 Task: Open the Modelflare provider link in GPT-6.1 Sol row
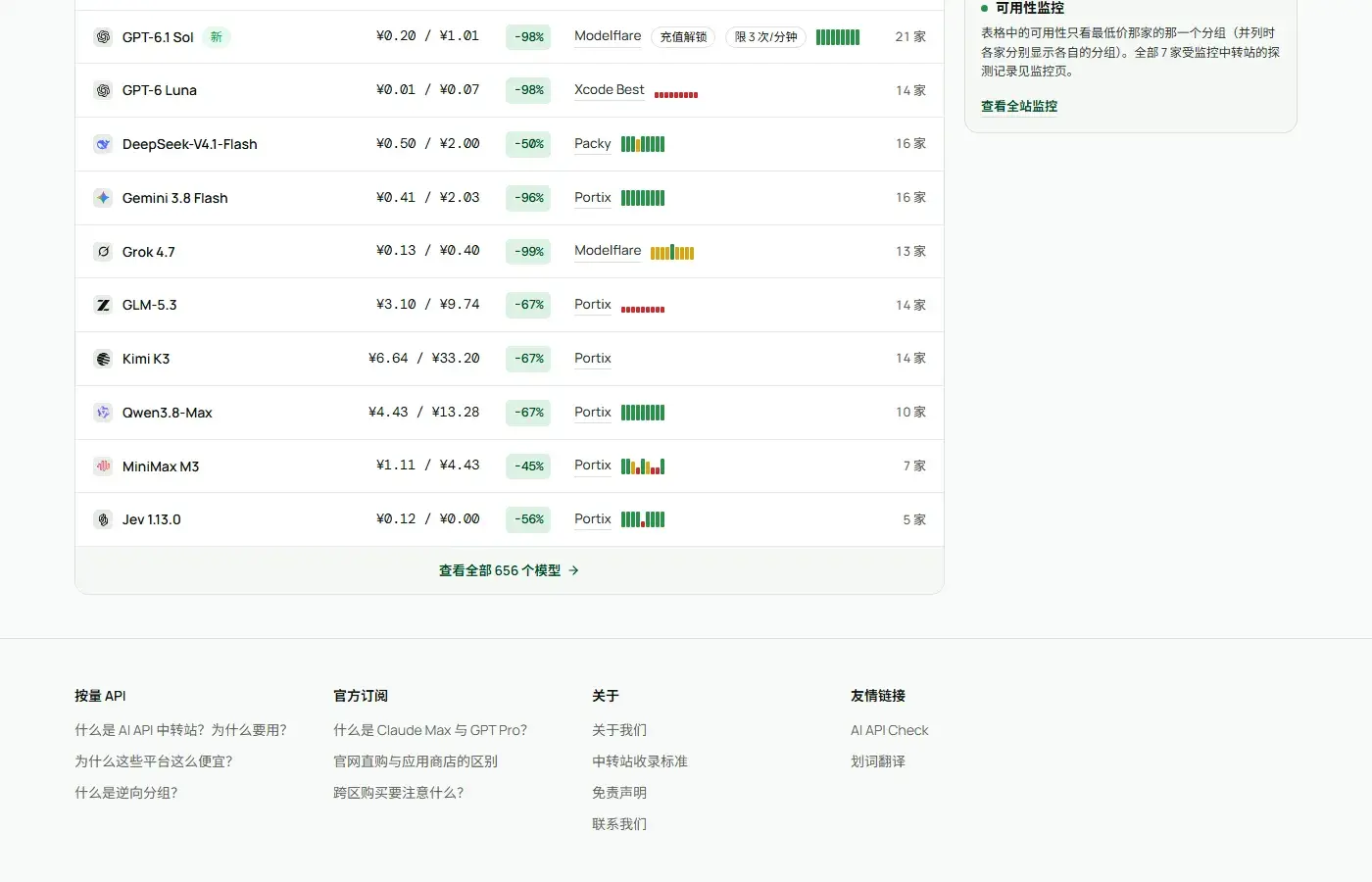coord(608,36)
